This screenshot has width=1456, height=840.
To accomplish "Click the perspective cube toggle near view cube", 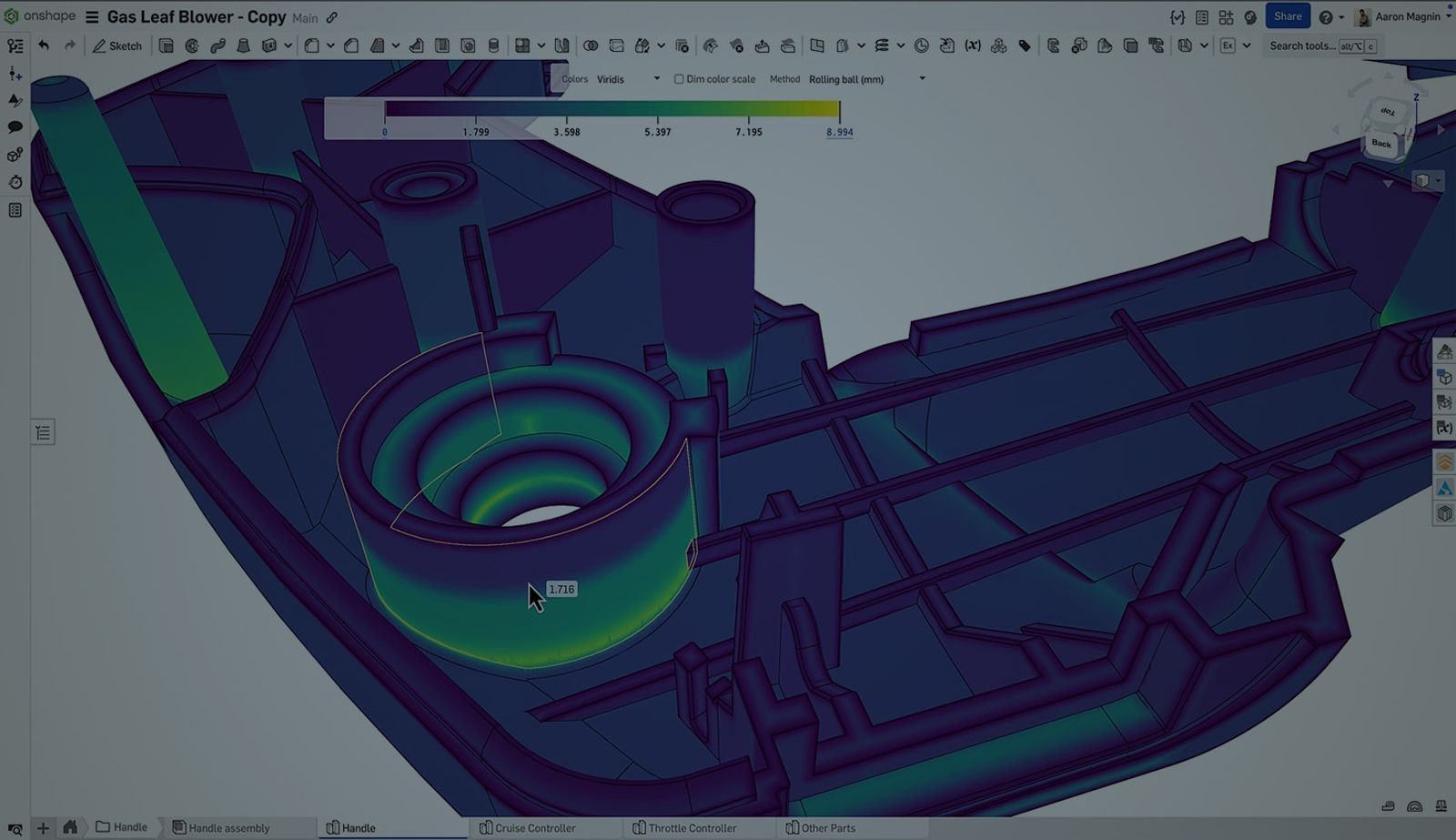I will click(x=1422, y=181).
